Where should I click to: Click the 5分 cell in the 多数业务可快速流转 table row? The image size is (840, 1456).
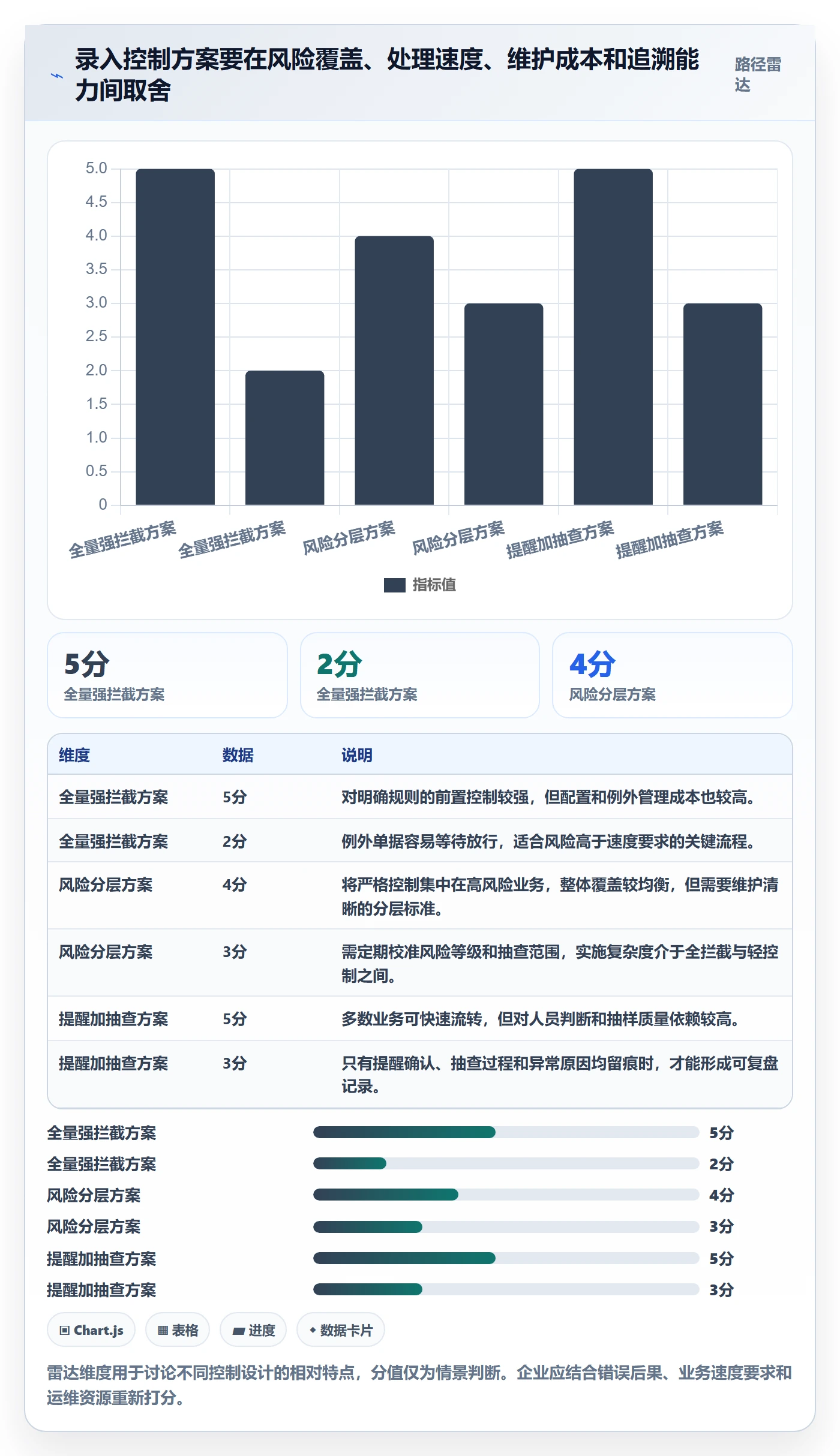[x=235, y=1019]
